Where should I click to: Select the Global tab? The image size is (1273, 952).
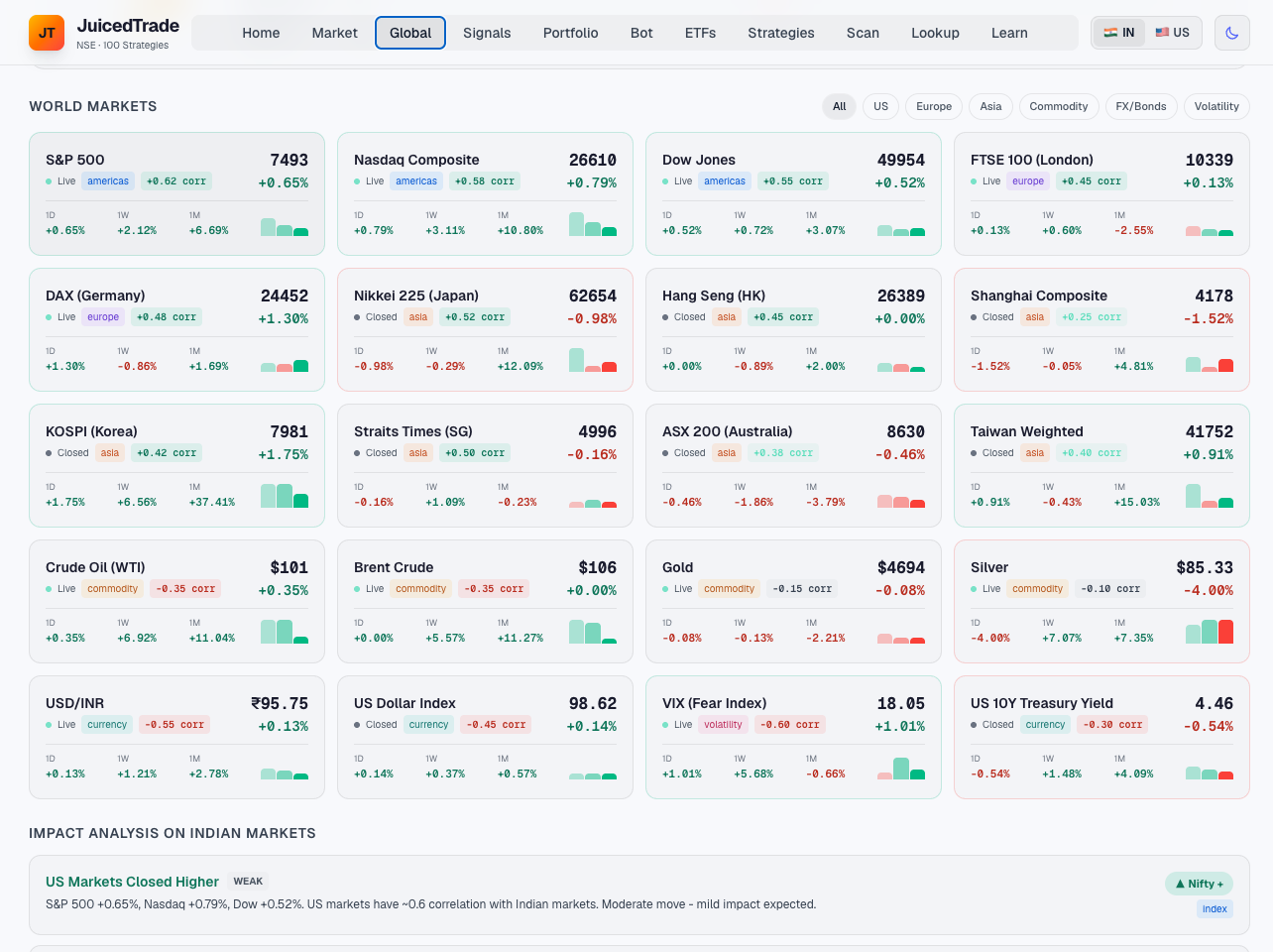point(410,33)
